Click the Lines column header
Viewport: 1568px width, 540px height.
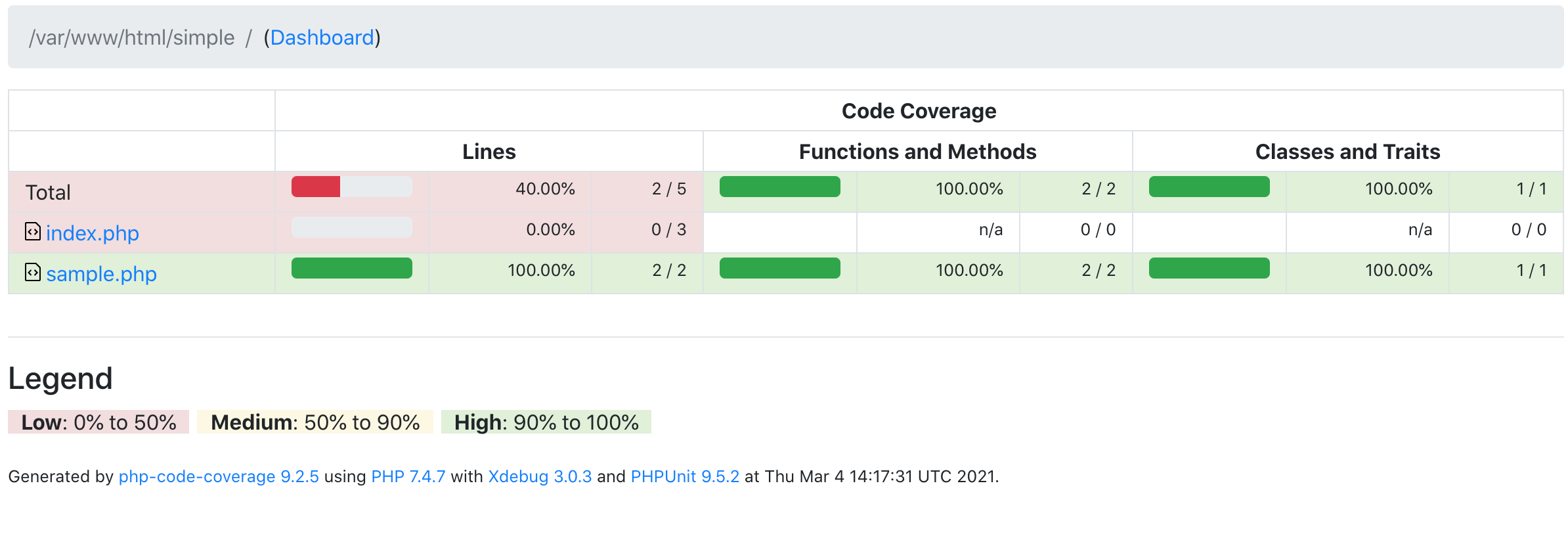[x=489, y=152]
